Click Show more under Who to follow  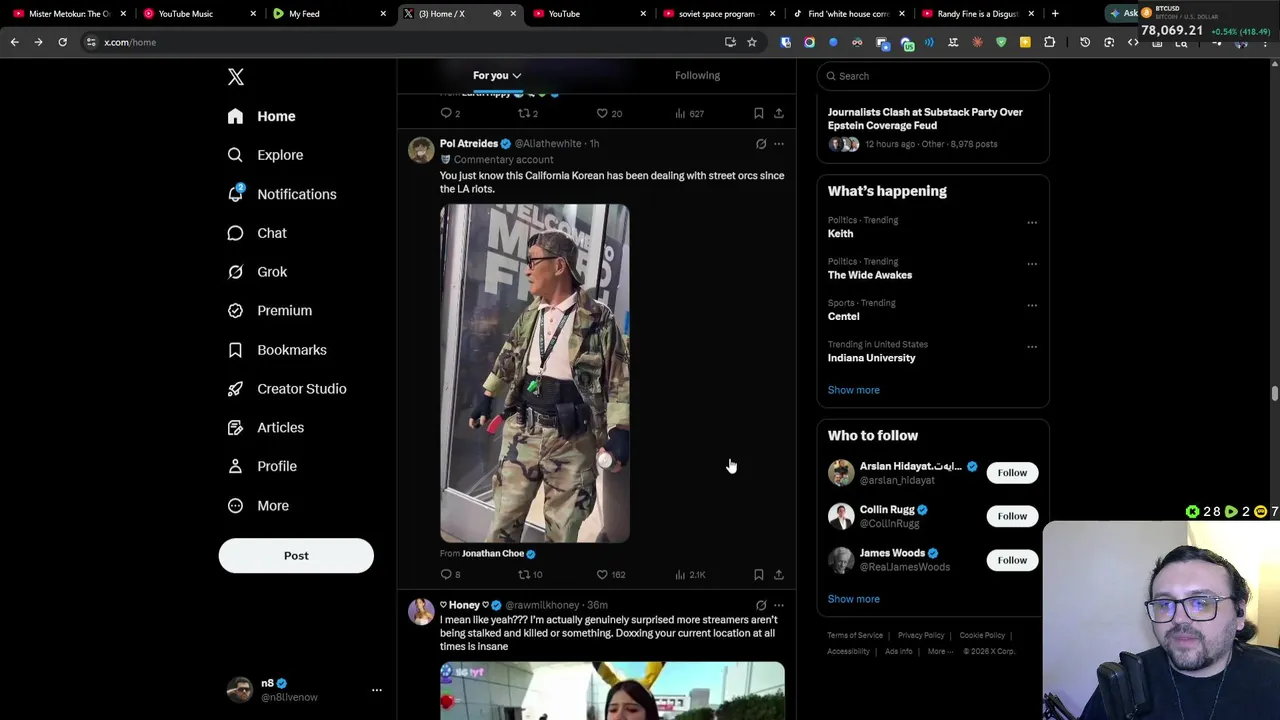coord(854,599)
